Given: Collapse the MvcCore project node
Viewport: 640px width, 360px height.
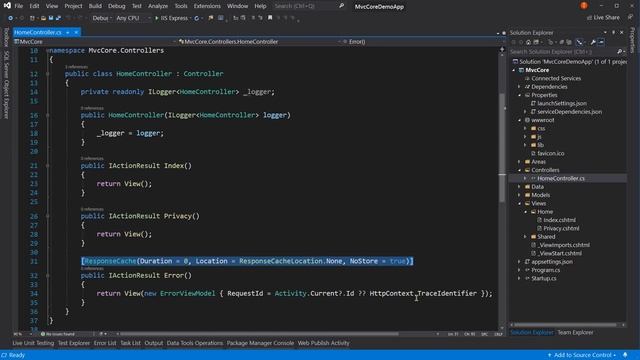Looking at the screenshot, I should 514,70.
